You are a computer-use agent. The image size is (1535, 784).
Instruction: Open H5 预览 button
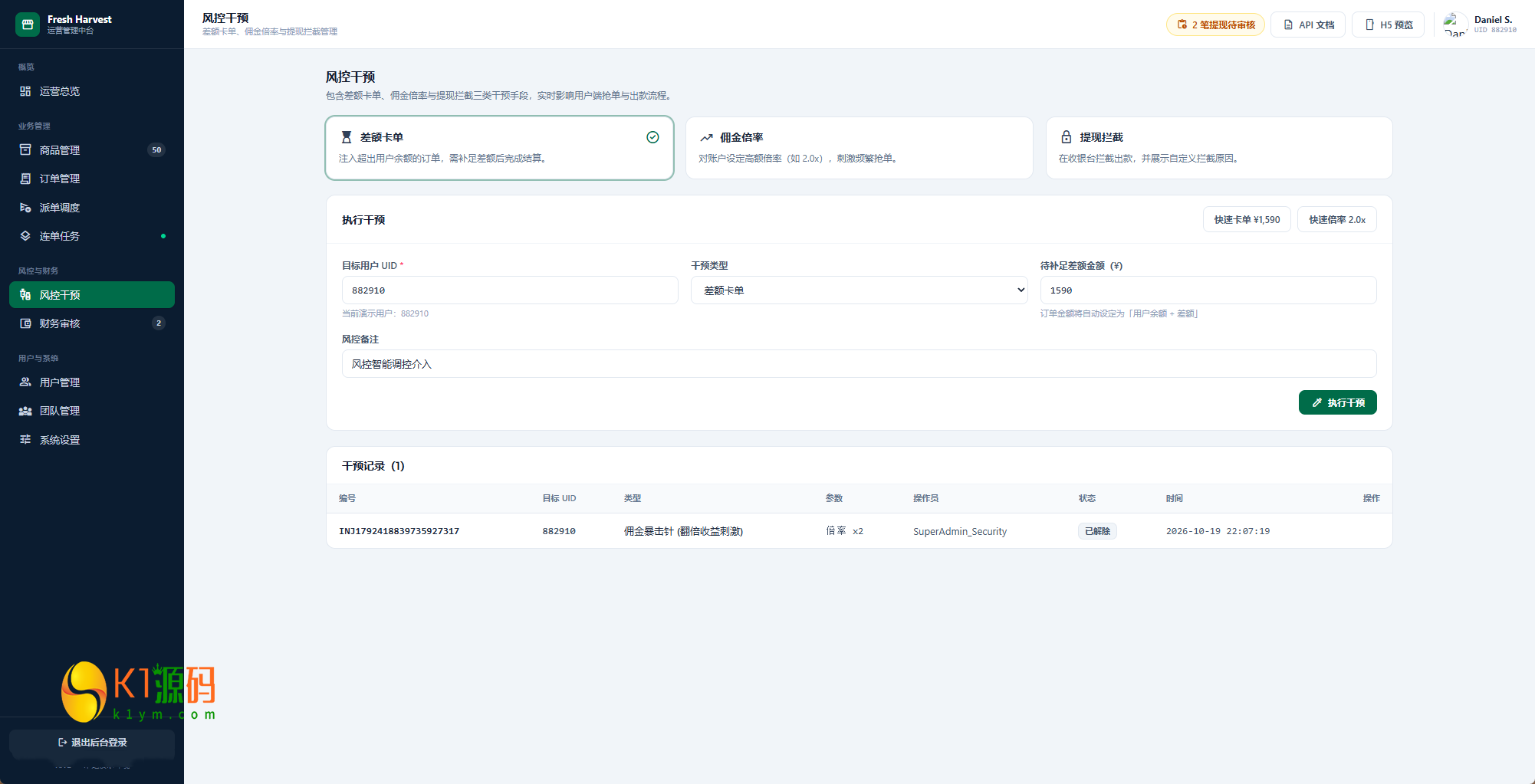(1389, 25)
